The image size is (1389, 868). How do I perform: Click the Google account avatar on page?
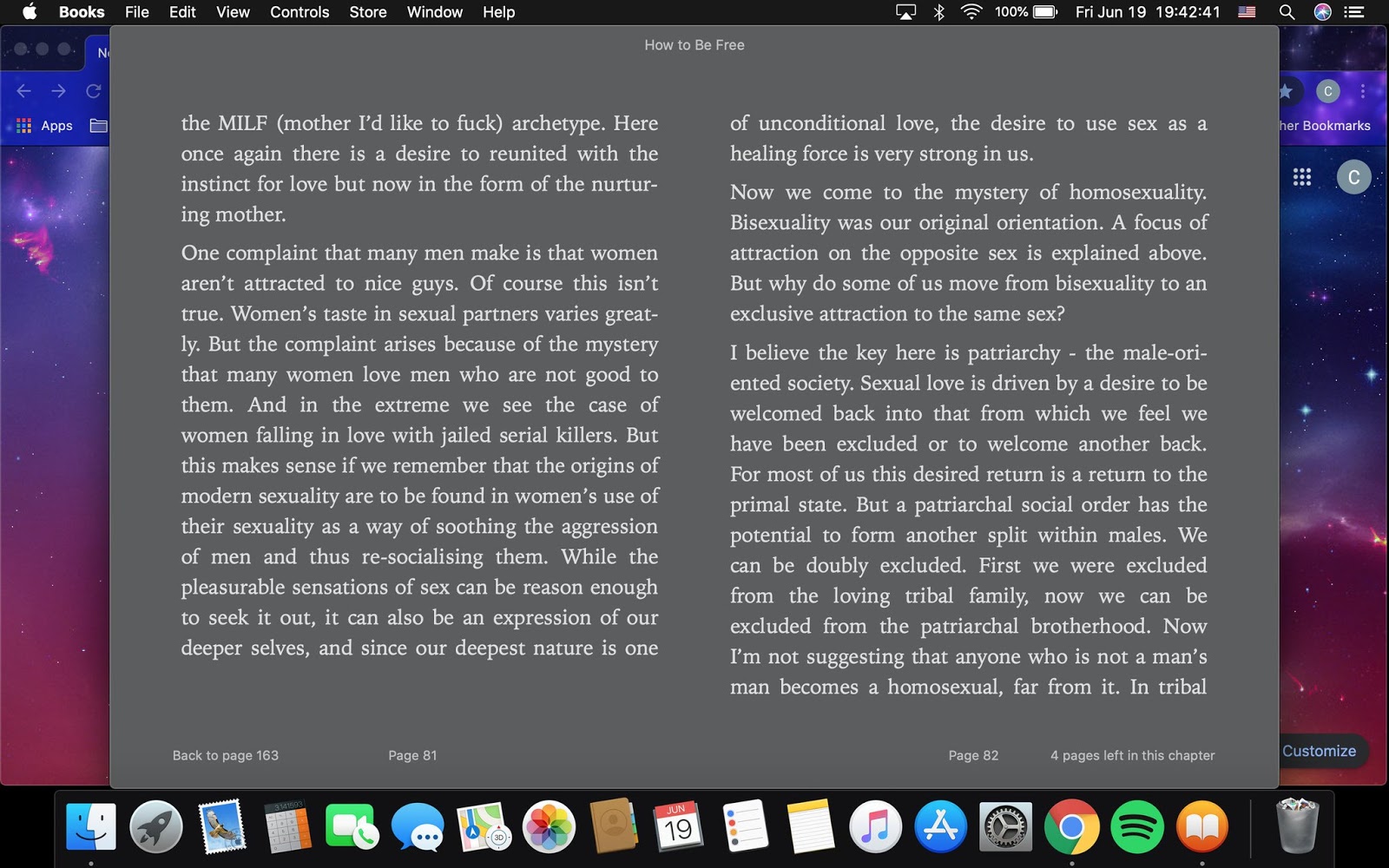[1353, 177]
